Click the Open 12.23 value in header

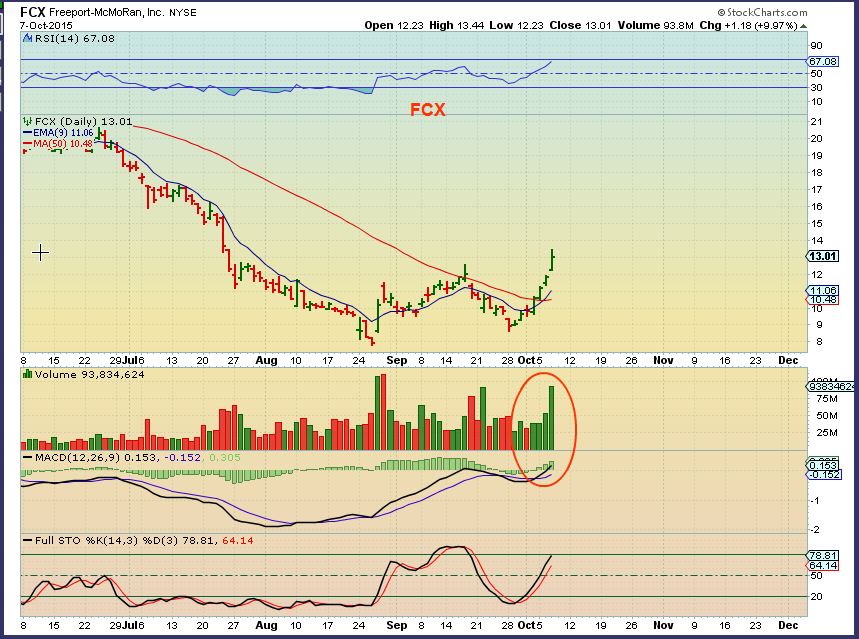click(x=394, y=25)
